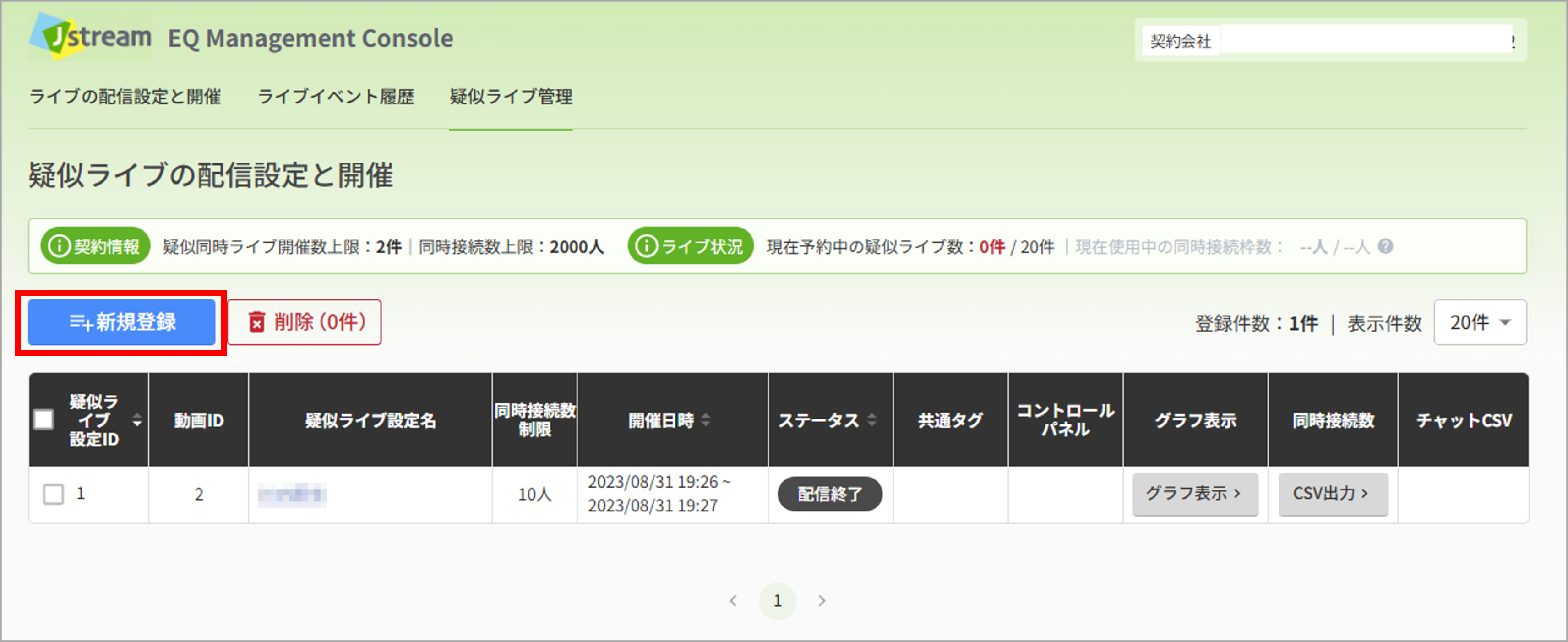Click the Jstream logo
Image resolution: width=1568 pixels, height=642 pixels.
point(90,37)
